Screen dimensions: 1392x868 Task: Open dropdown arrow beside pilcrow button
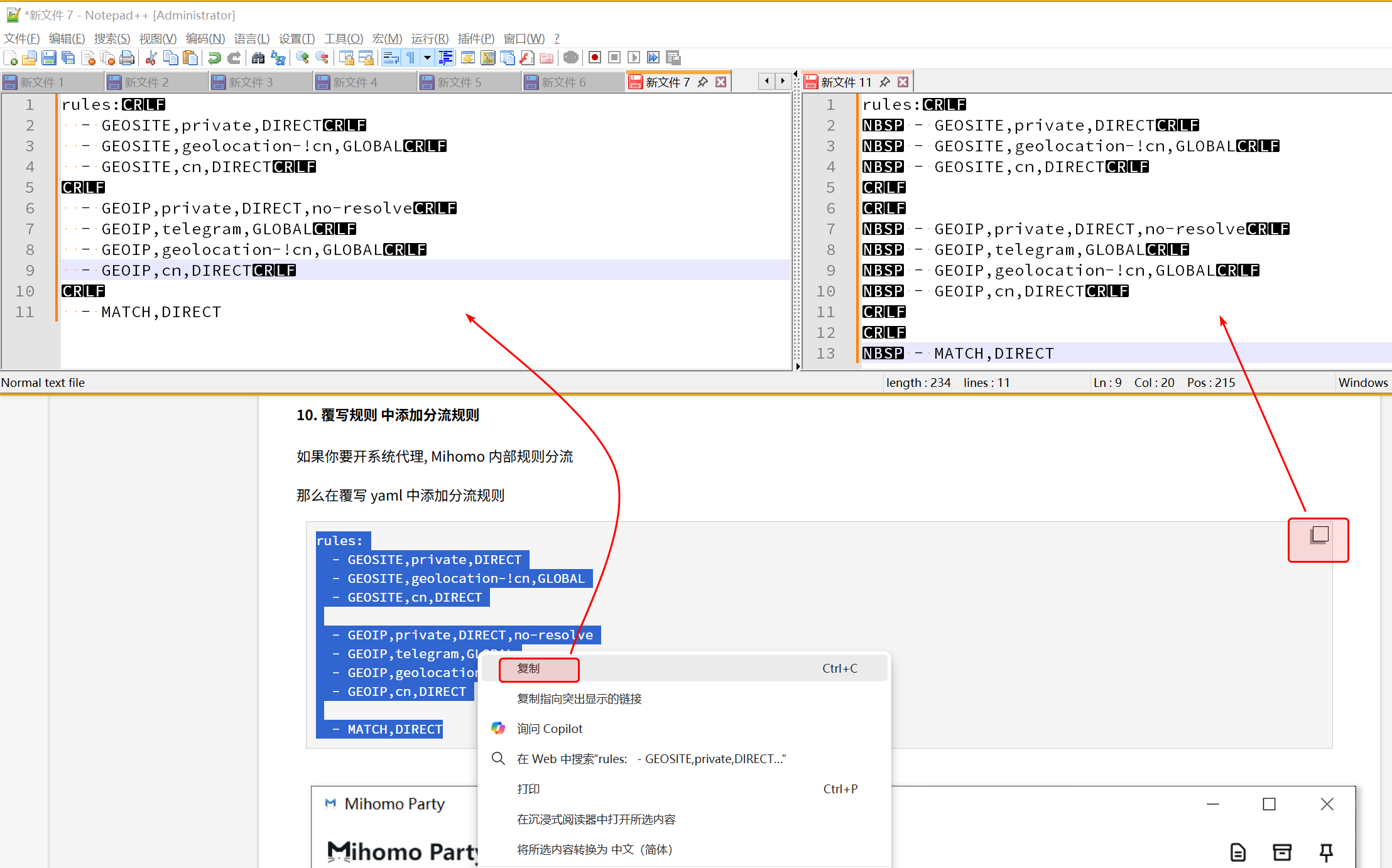(427, 58)
